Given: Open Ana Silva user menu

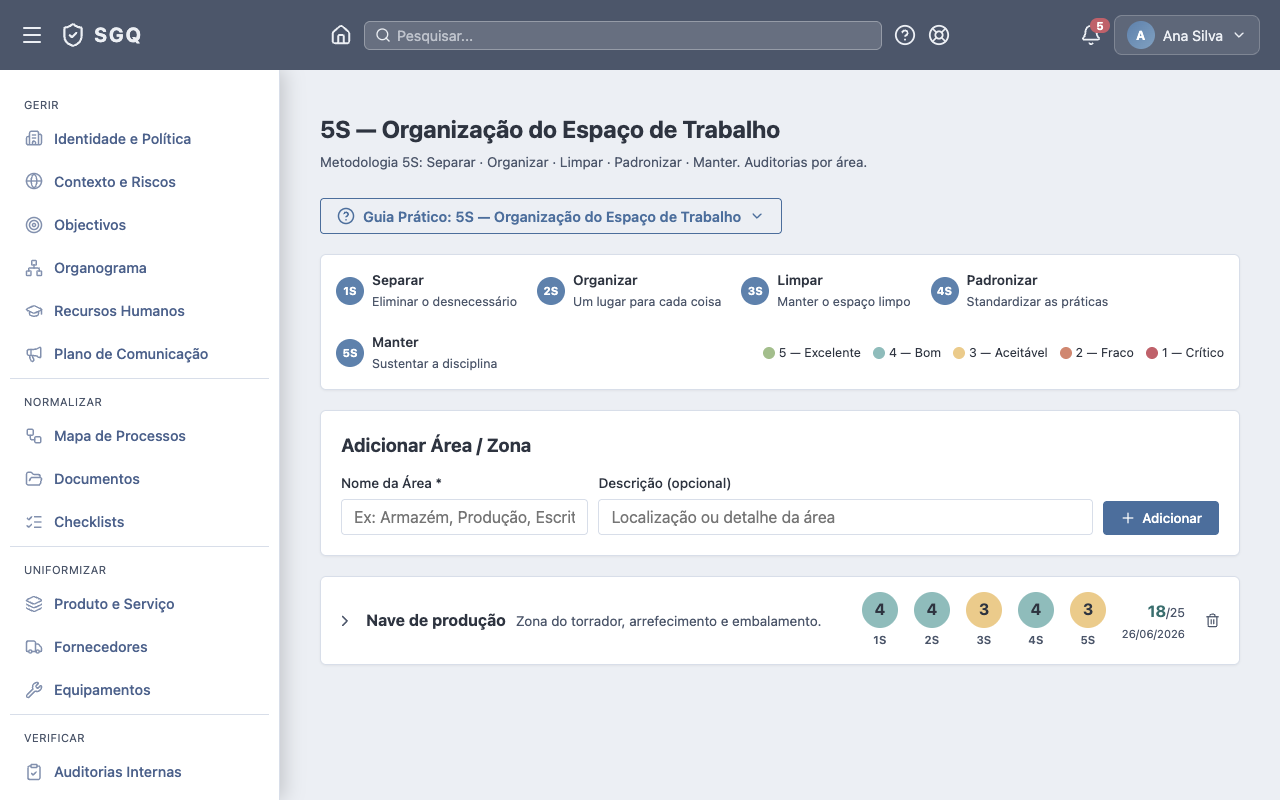Looking at the screenshot, I should pos(1187,35).
